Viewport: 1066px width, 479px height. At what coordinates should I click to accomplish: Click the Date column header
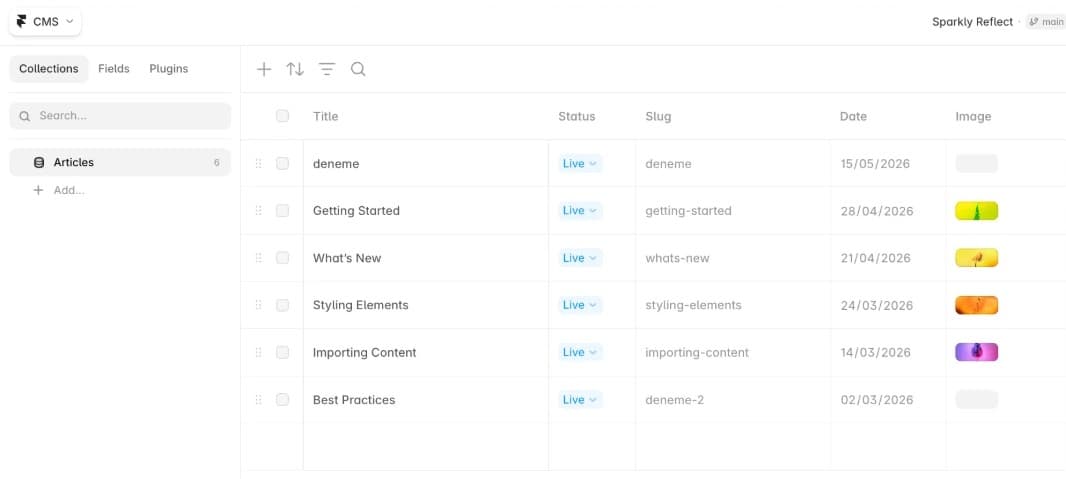(x=853, y=116)
